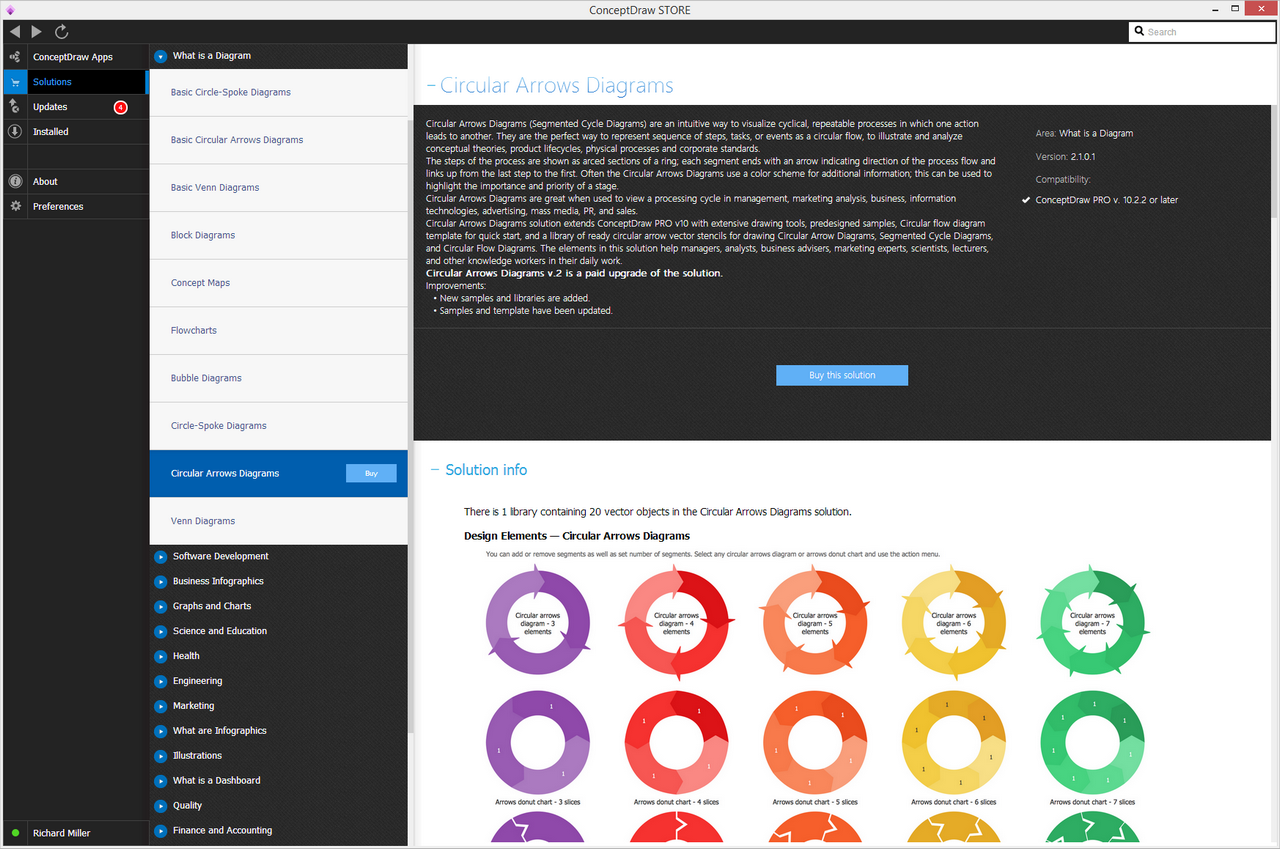Select Bubble Diagrams solution

[279, 379]
